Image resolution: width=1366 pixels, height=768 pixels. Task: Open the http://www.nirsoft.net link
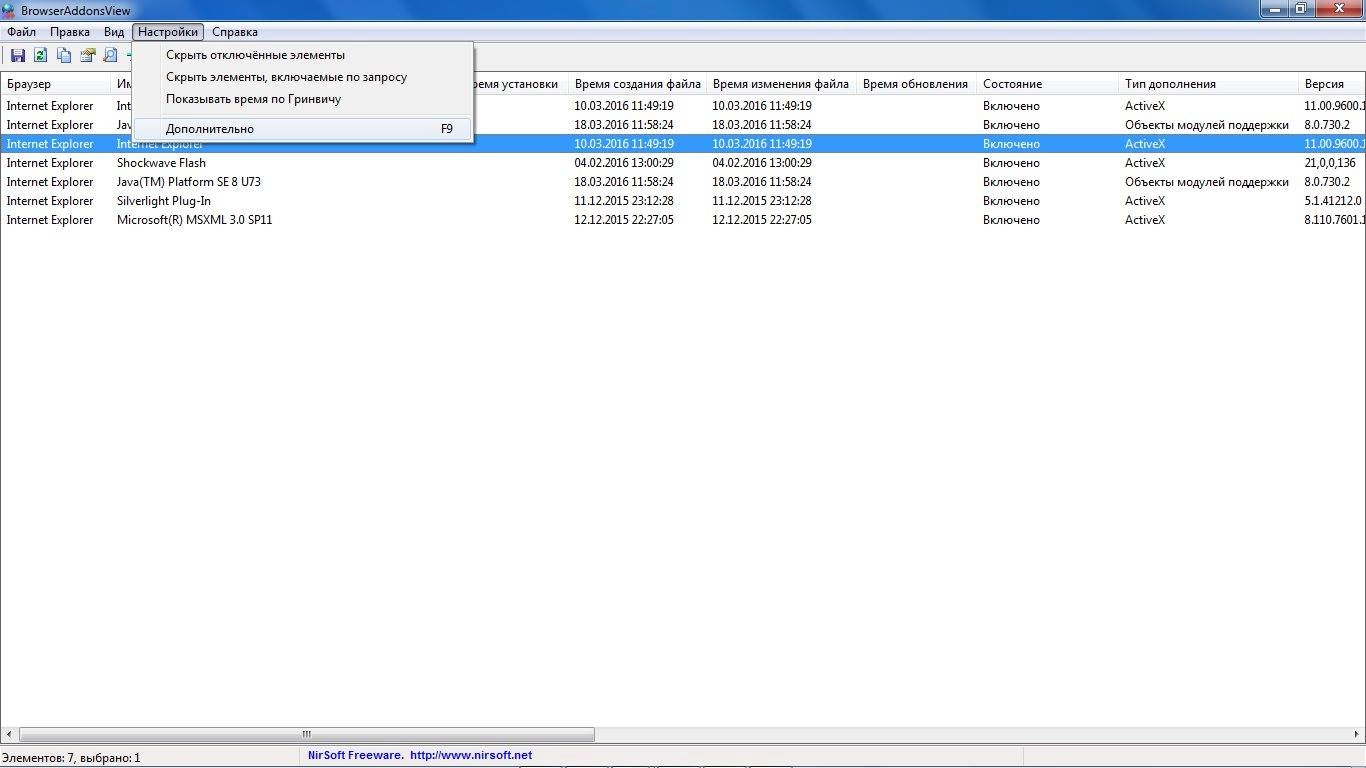coord(471,756)
